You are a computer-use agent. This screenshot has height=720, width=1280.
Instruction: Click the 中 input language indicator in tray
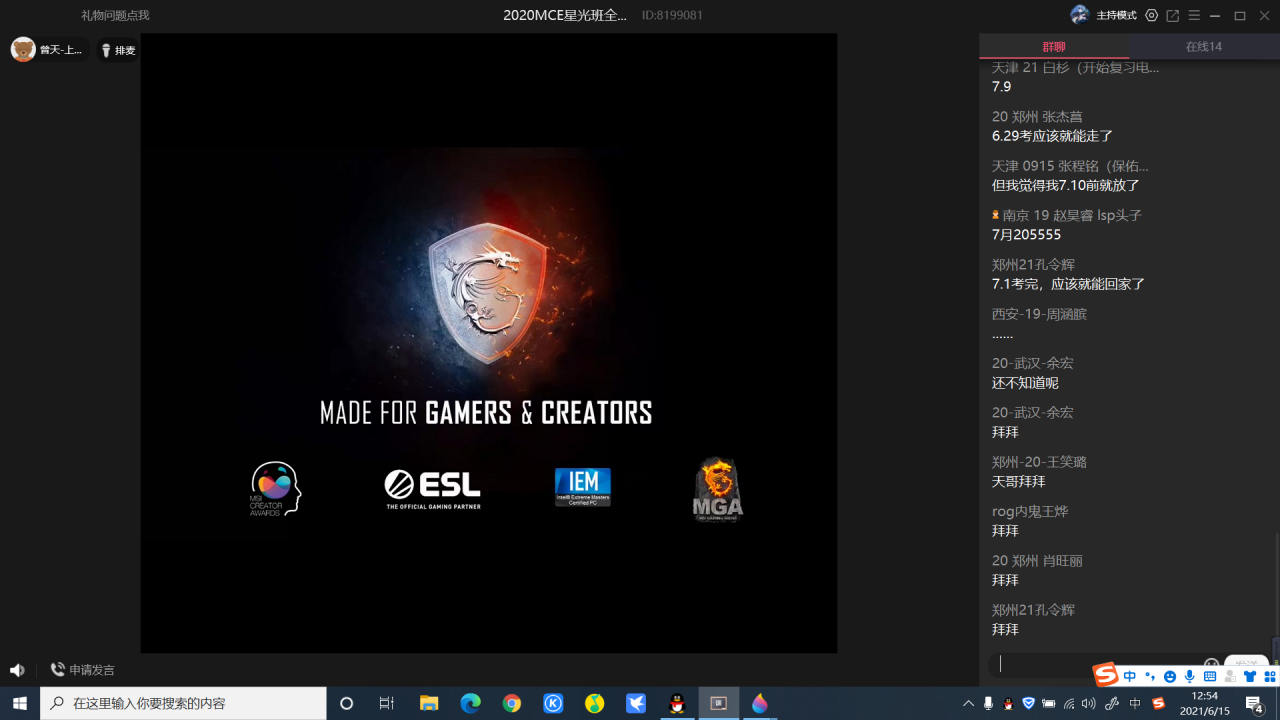[x=1135, y=703]
